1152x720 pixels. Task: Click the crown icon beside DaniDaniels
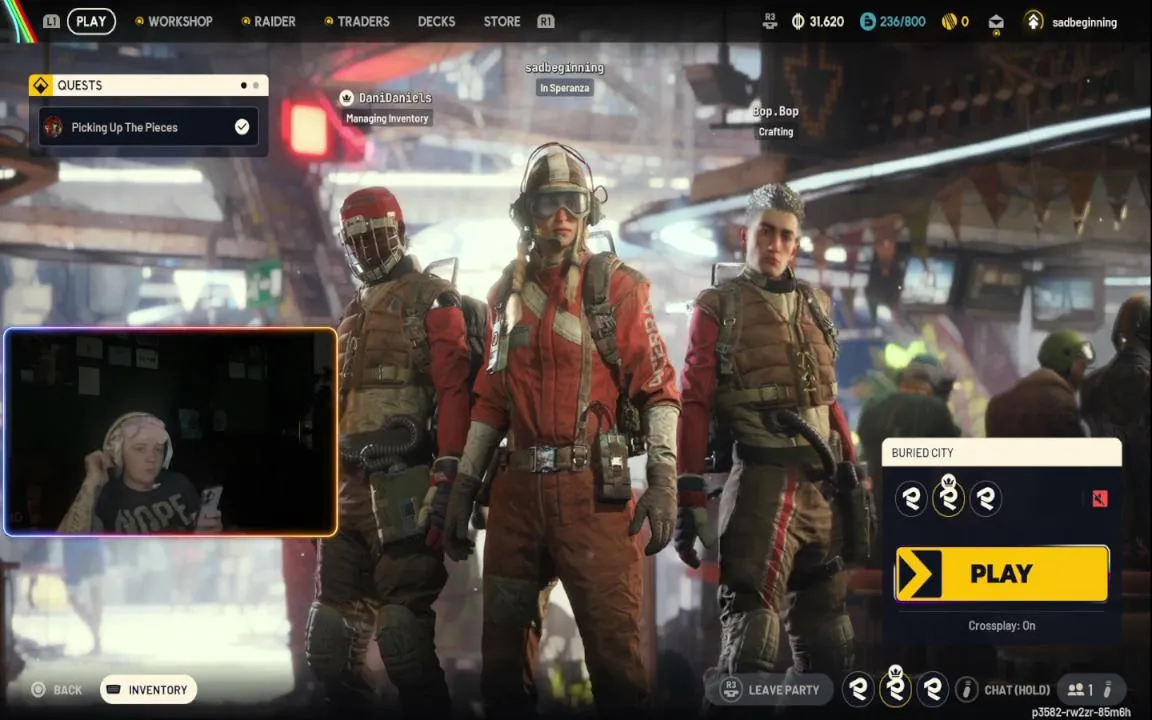point(347,97)
